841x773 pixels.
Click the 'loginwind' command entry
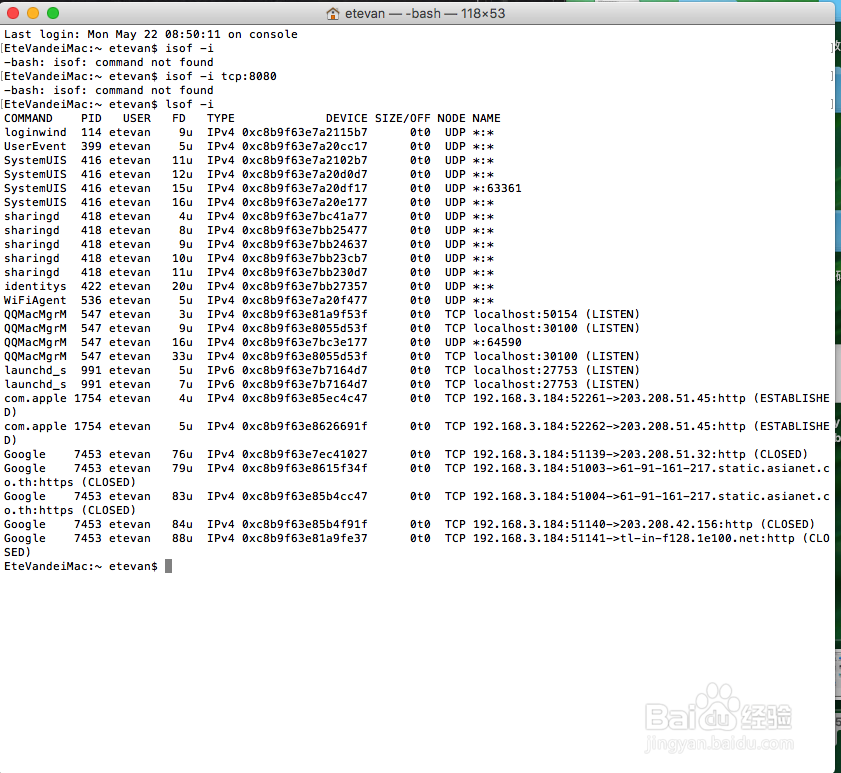tap(35, 132)
